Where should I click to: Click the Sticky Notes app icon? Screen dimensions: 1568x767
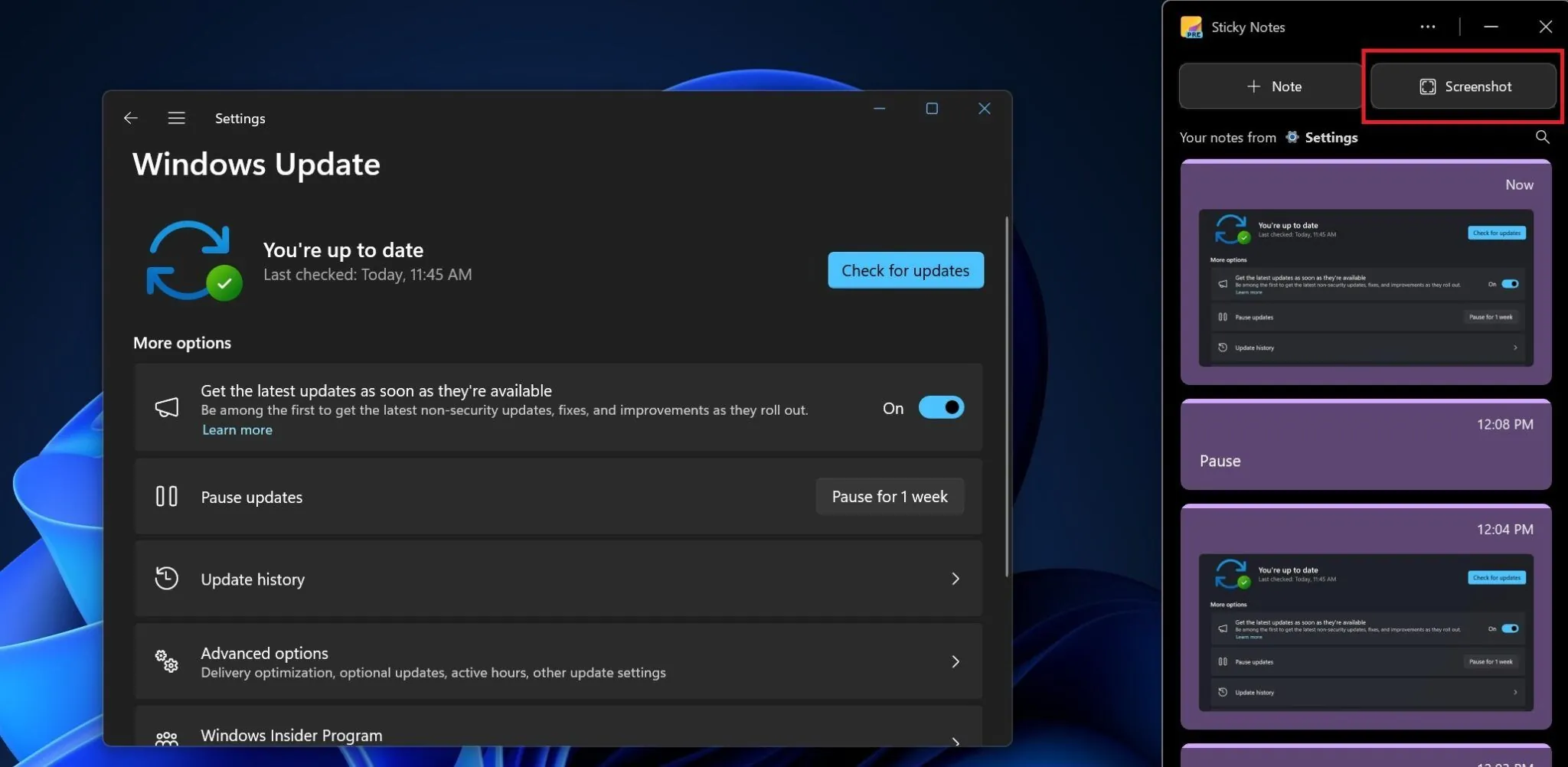(x=1193, y=27)
